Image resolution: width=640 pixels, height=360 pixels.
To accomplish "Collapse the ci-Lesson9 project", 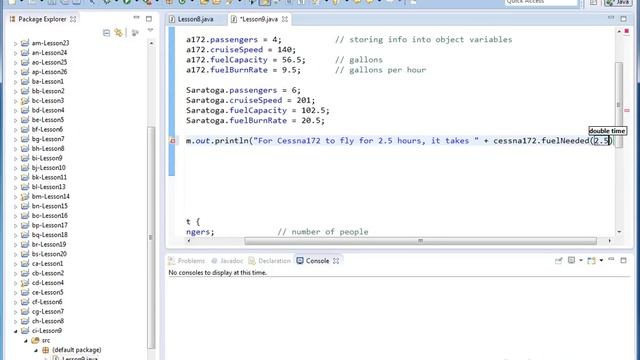I will pyautogui.click(x=16, y=331).
